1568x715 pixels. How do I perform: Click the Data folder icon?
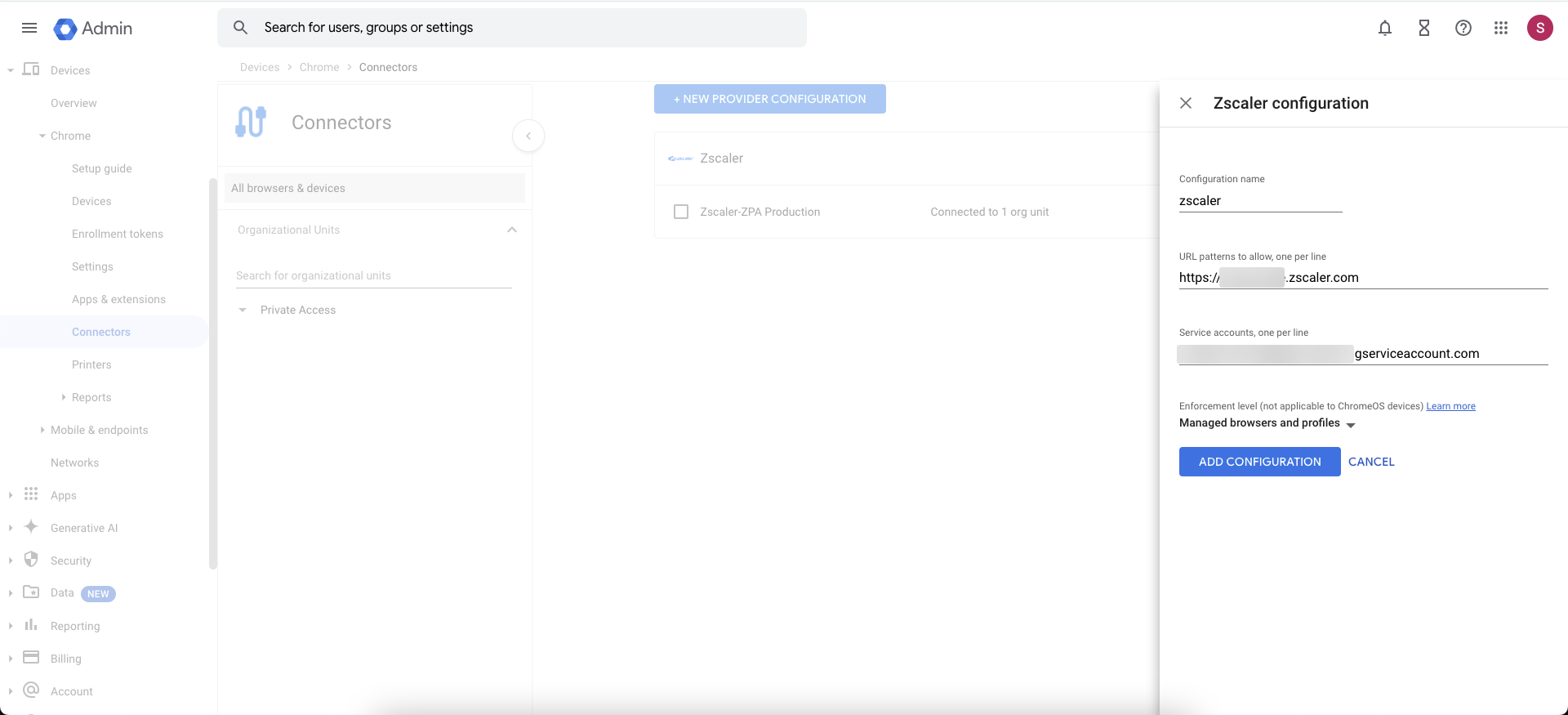(31, 592)
